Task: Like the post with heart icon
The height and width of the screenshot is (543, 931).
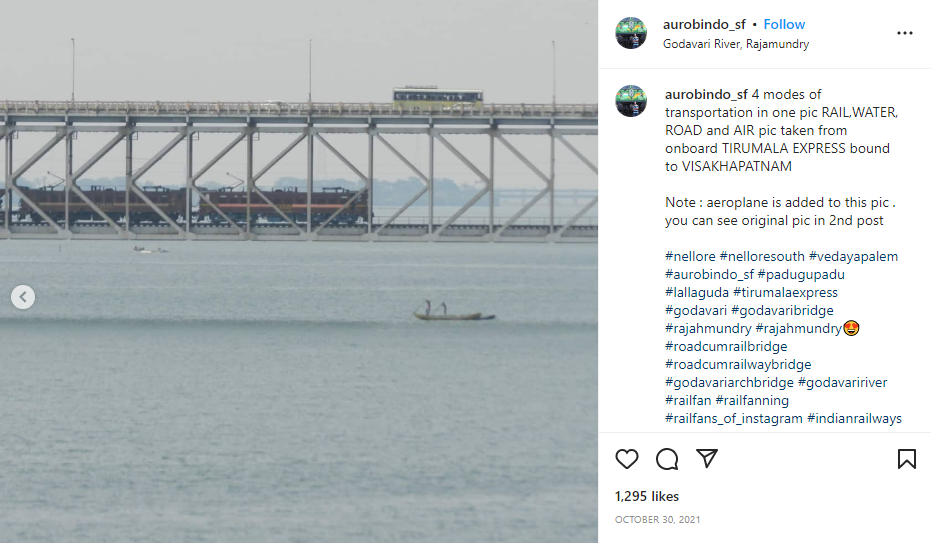Action: pyautogui.click(x=627, y=459)
